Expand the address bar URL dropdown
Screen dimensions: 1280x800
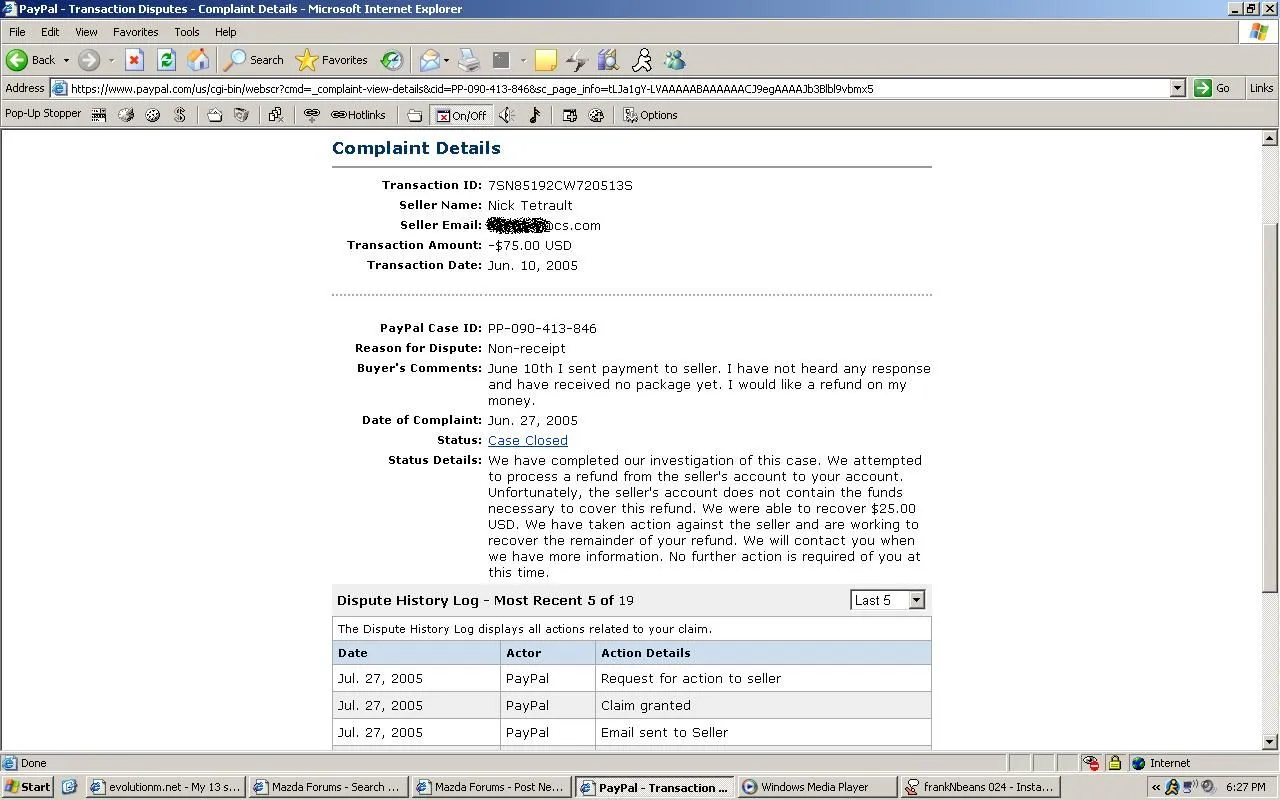(x=1177, y=88)
